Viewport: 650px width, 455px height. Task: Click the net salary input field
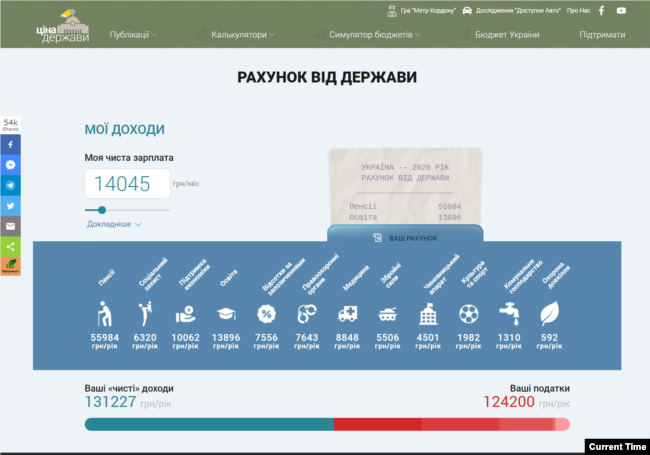click(x=127, y=184)
